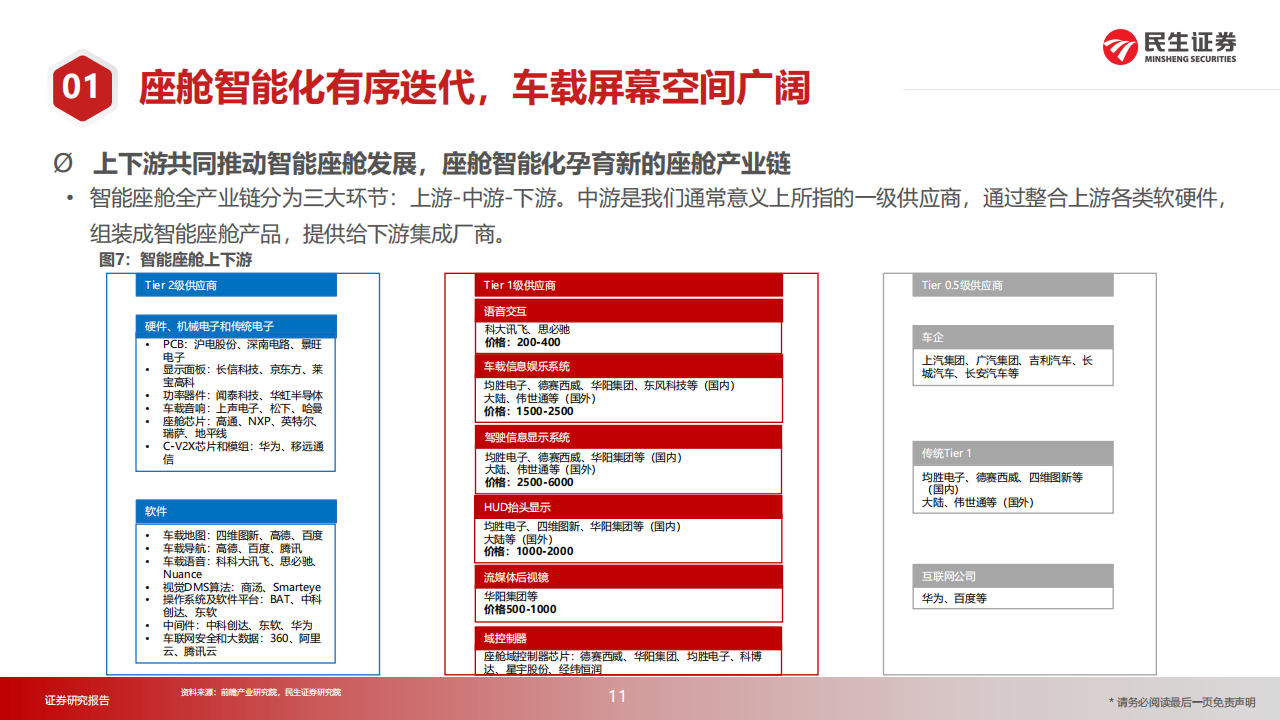Click the 华为、百度等 text
This screenshot has width=1280, height=720.
954,598
